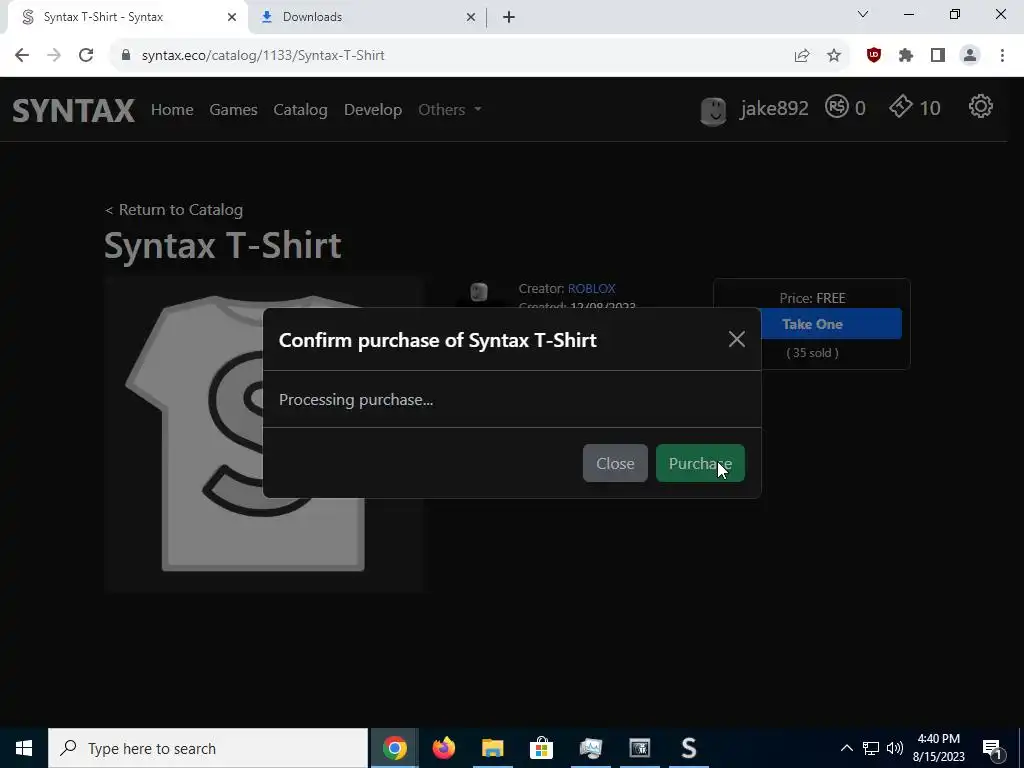Reload the page
This screenshot has height=768, width=1024.
86,56
